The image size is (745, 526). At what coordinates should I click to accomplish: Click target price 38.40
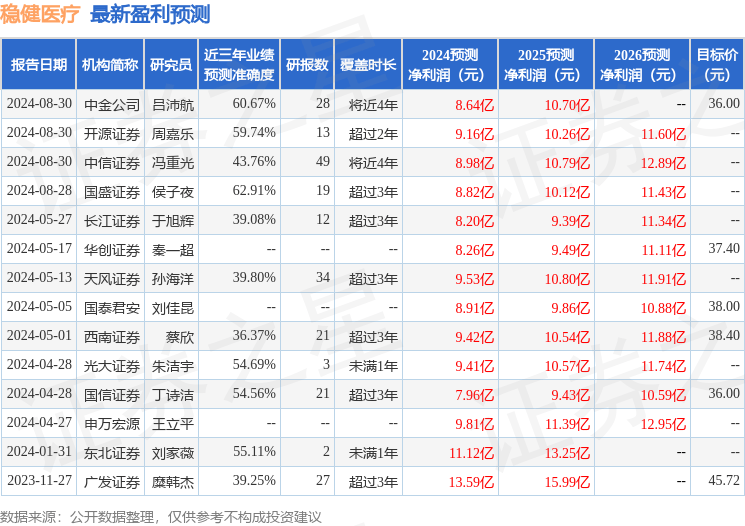[724, 335]
